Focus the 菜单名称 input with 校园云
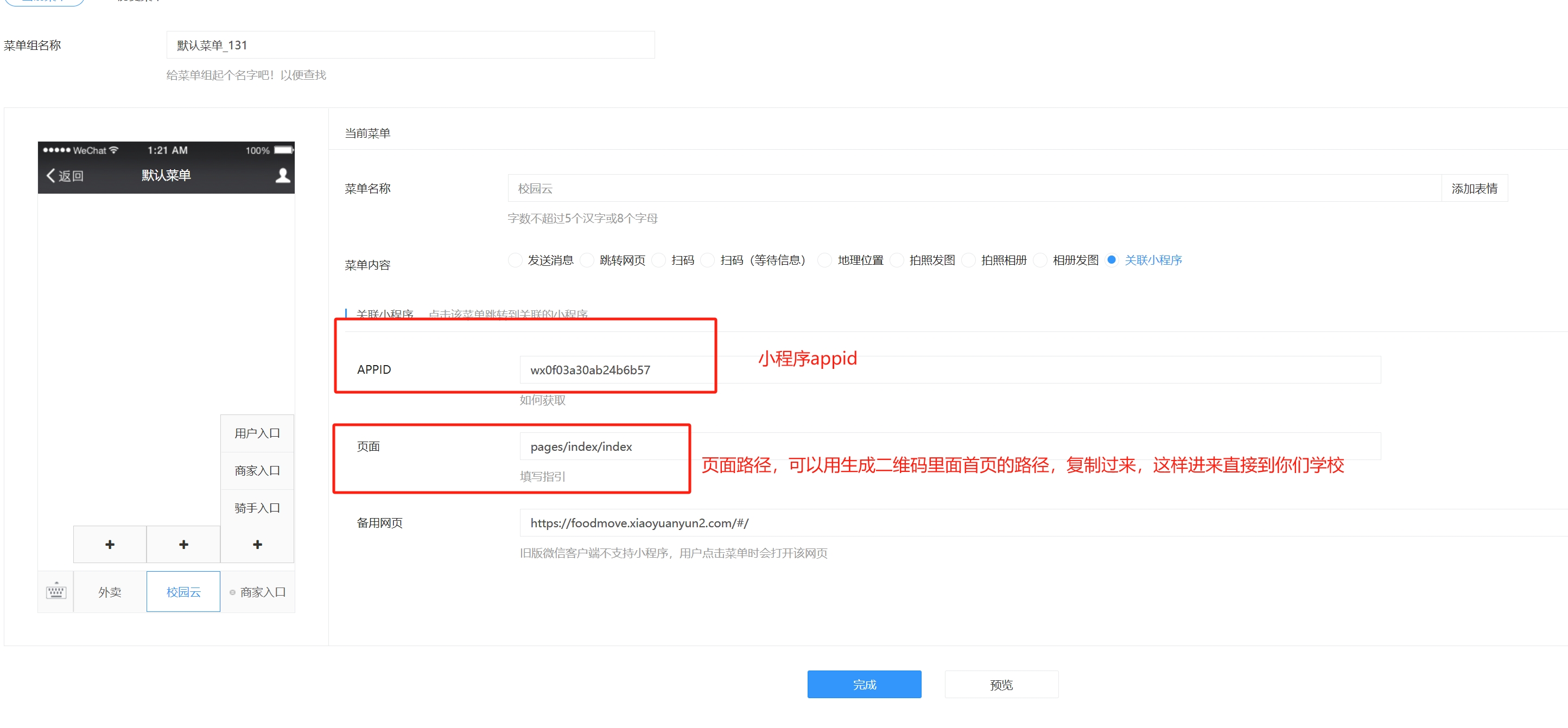The width and height of the screenshot is (1568, 728). (975, 189)
